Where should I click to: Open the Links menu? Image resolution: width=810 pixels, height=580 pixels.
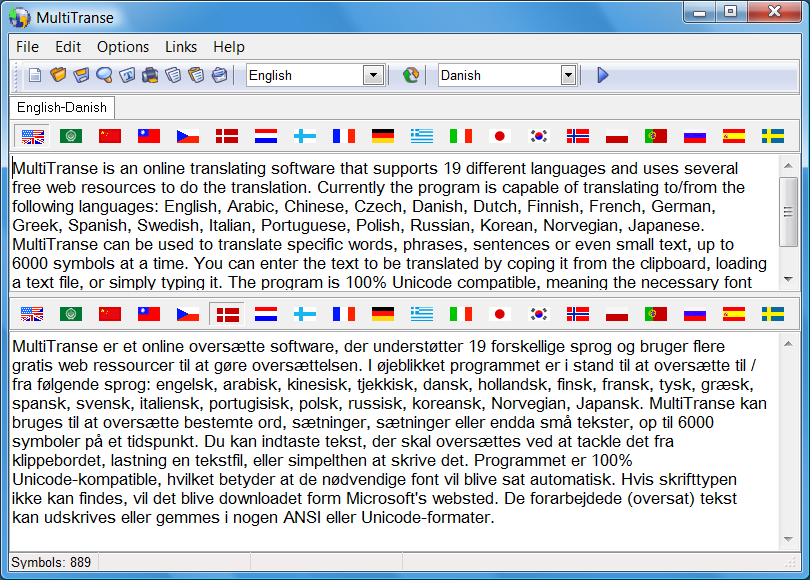click(180, 46)
